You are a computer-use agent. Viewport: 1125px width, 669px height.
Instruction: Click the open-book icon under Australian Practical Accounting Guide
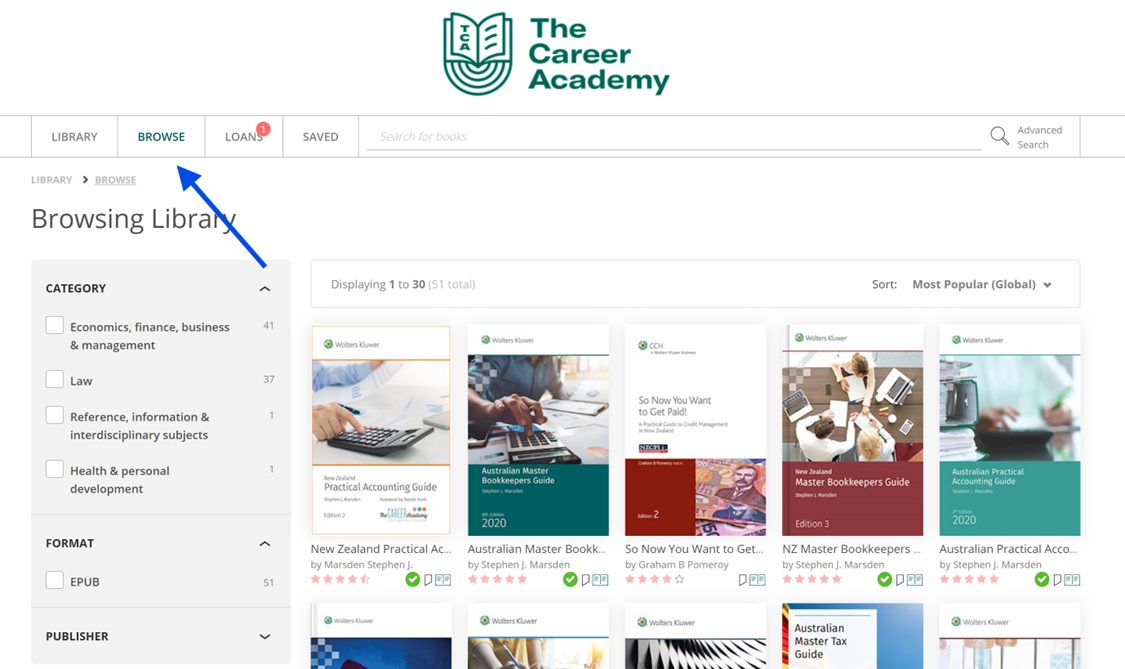tap(1072, 579)
